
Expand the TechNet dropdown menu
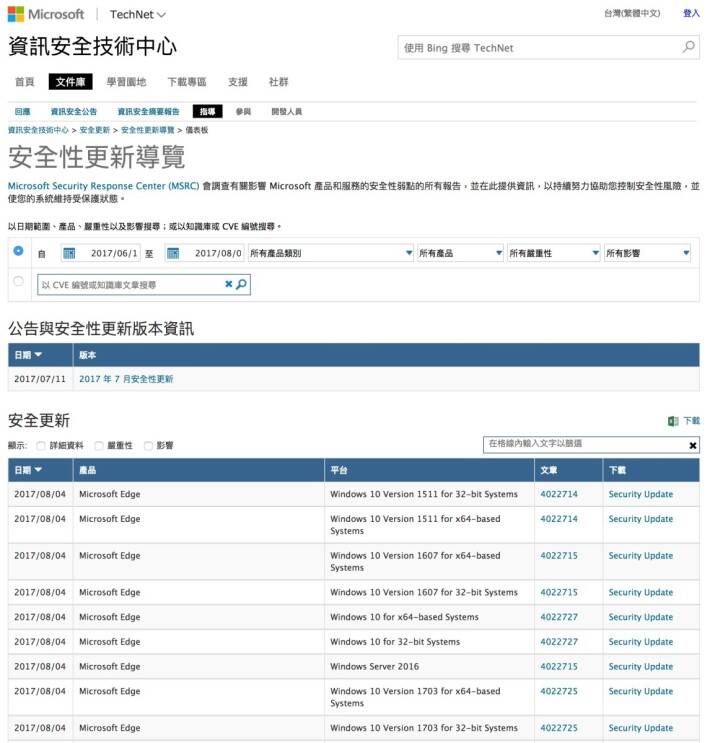(x=137, y=15)
